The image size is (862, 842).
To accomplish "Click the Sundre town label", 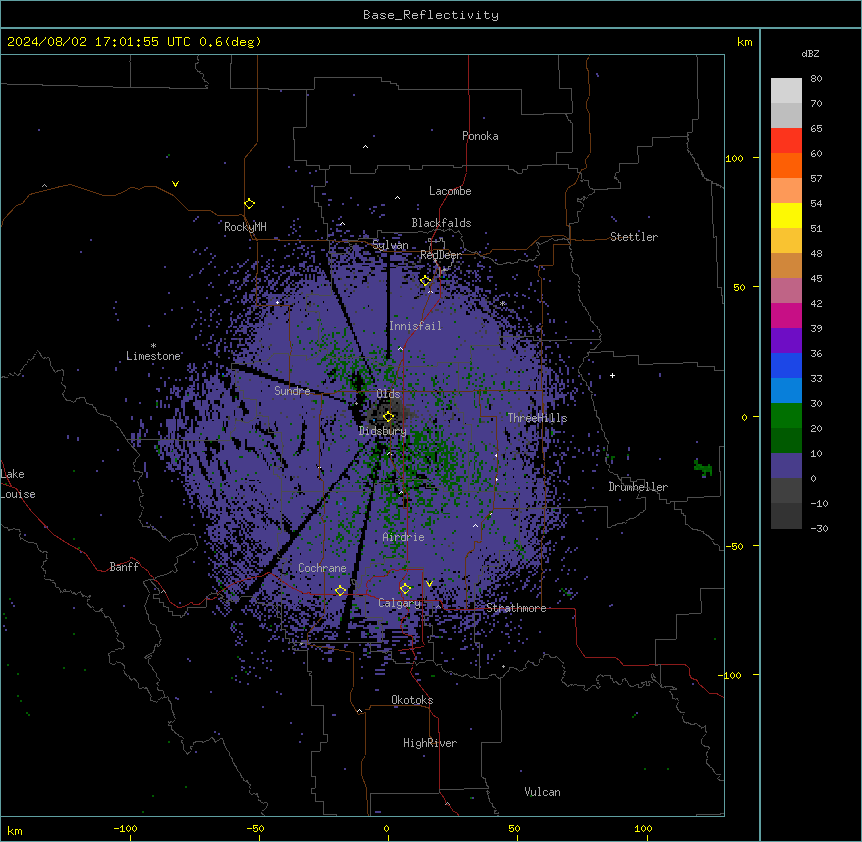I will 292,391.
